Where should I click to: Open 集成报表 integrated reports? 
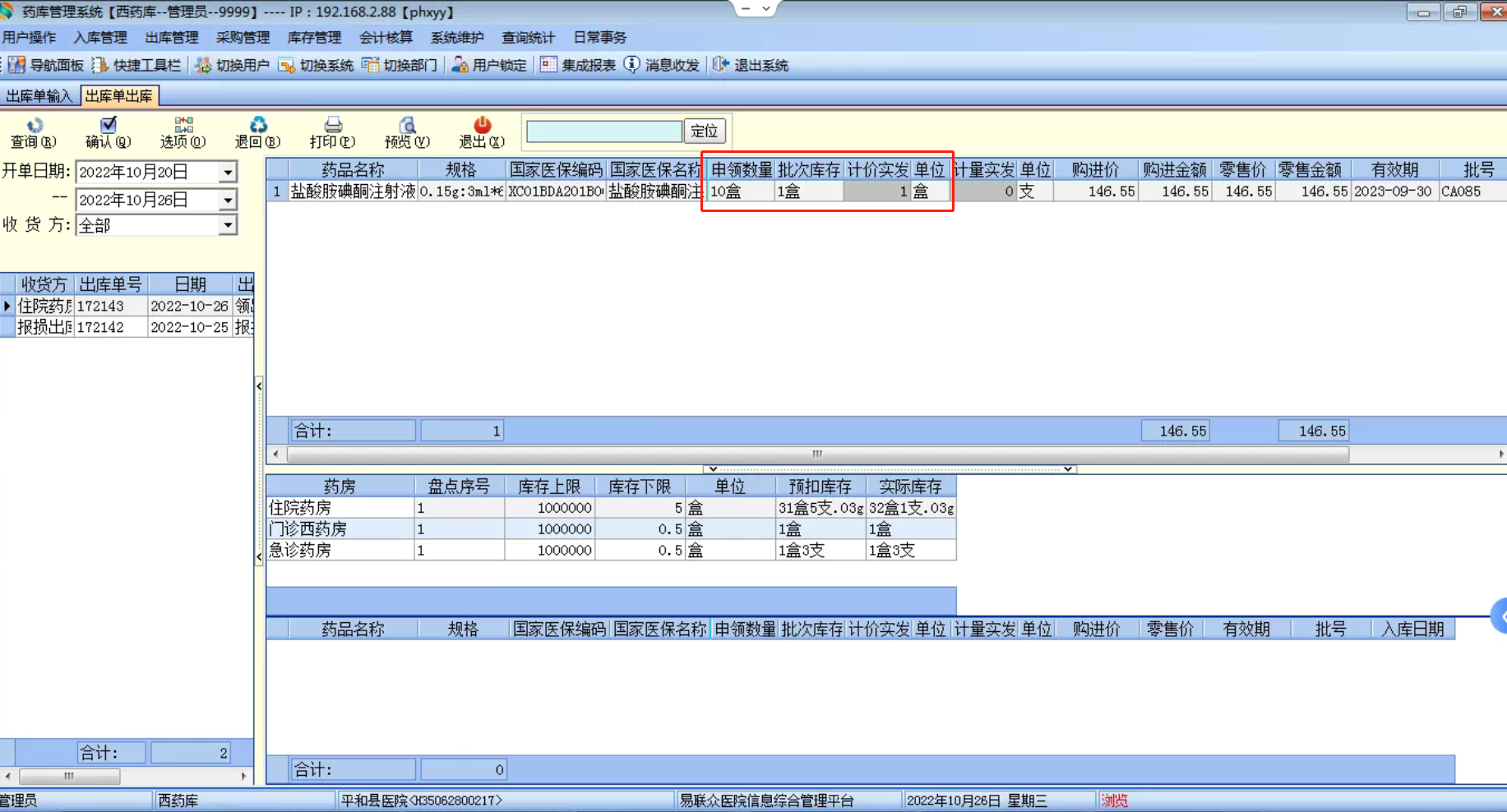(x=578, y=65)
